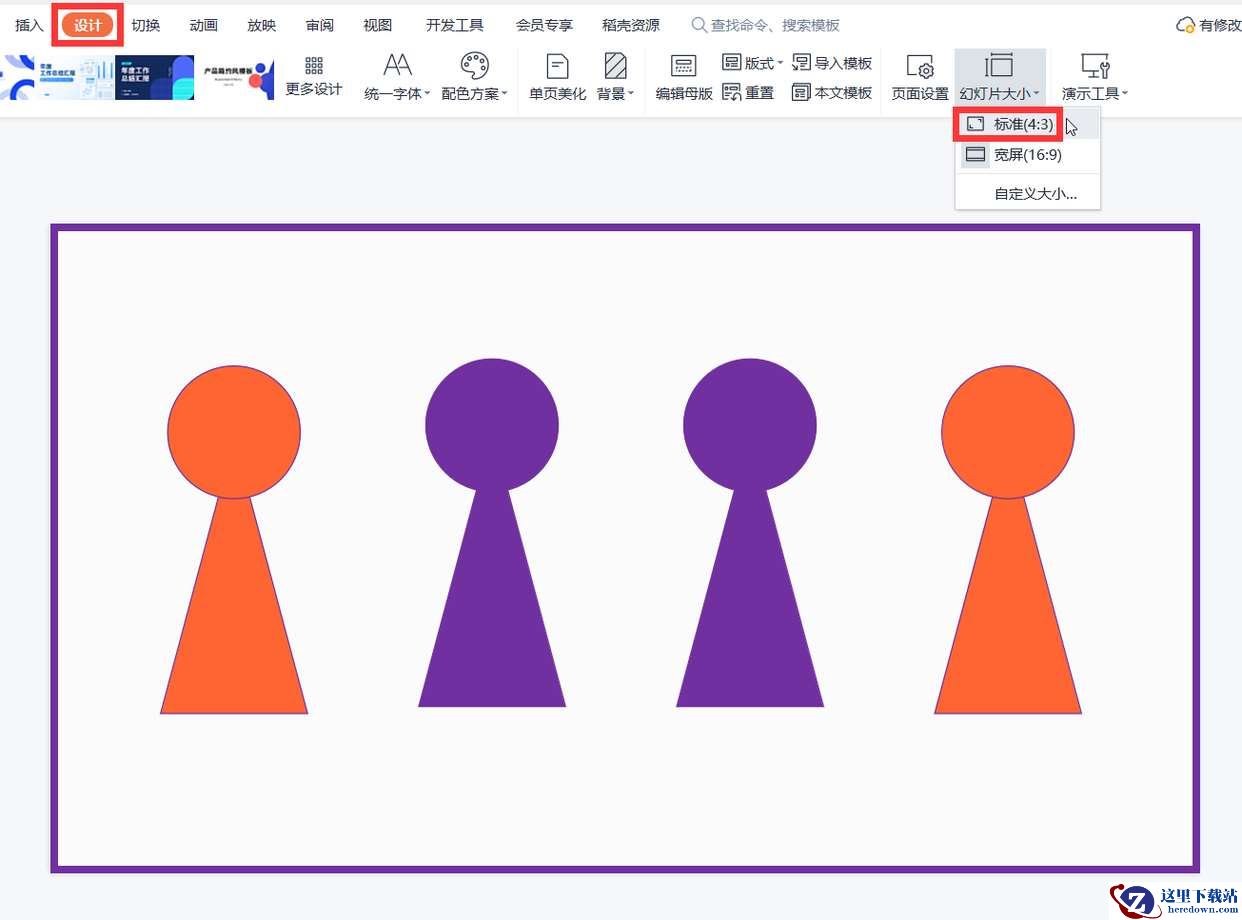Open the 背景 dropdown

pos(616,77)
